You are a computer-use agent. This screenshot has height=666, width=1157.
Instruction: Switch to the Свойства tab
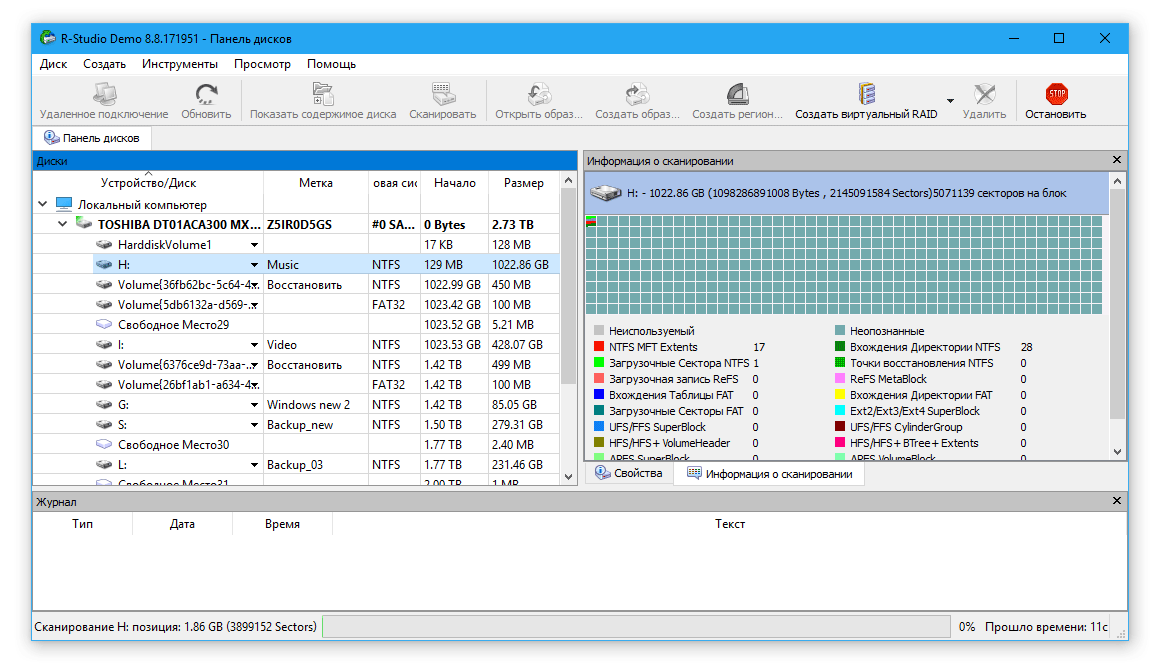(628, 474)
